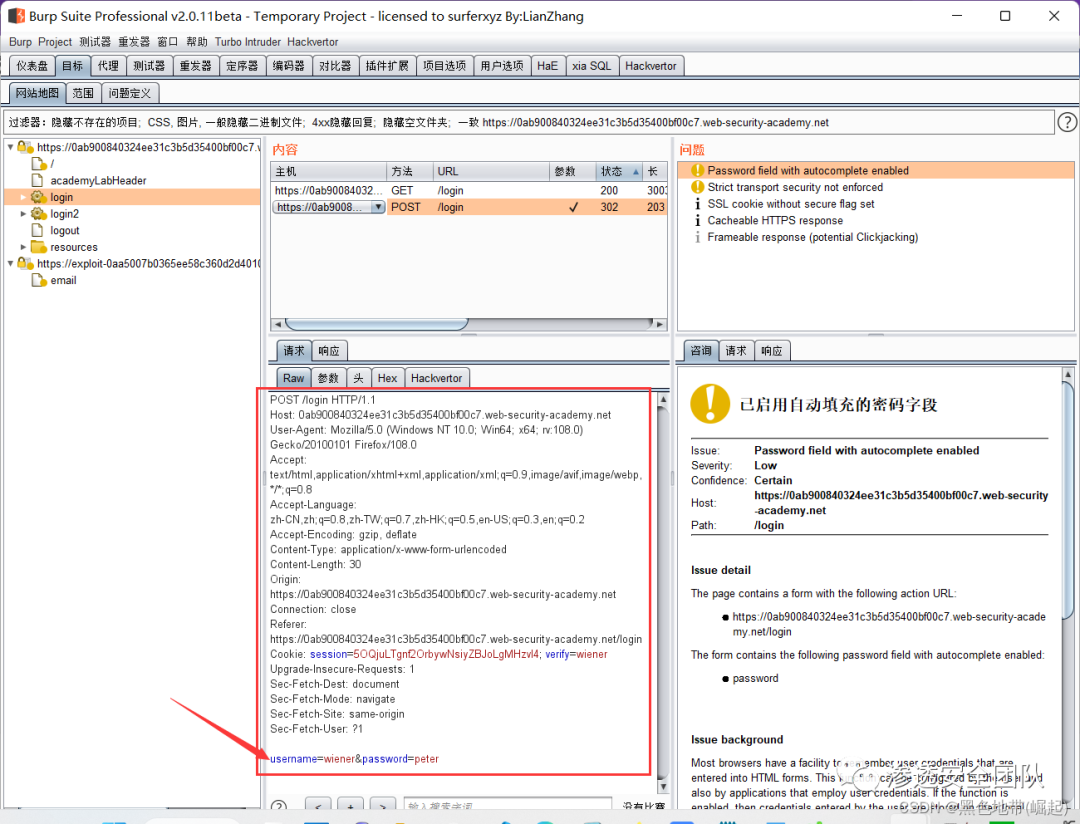Select the 头 view tab of the request
The width and height of the screenshot is (1080, 824).
point(358,378)
